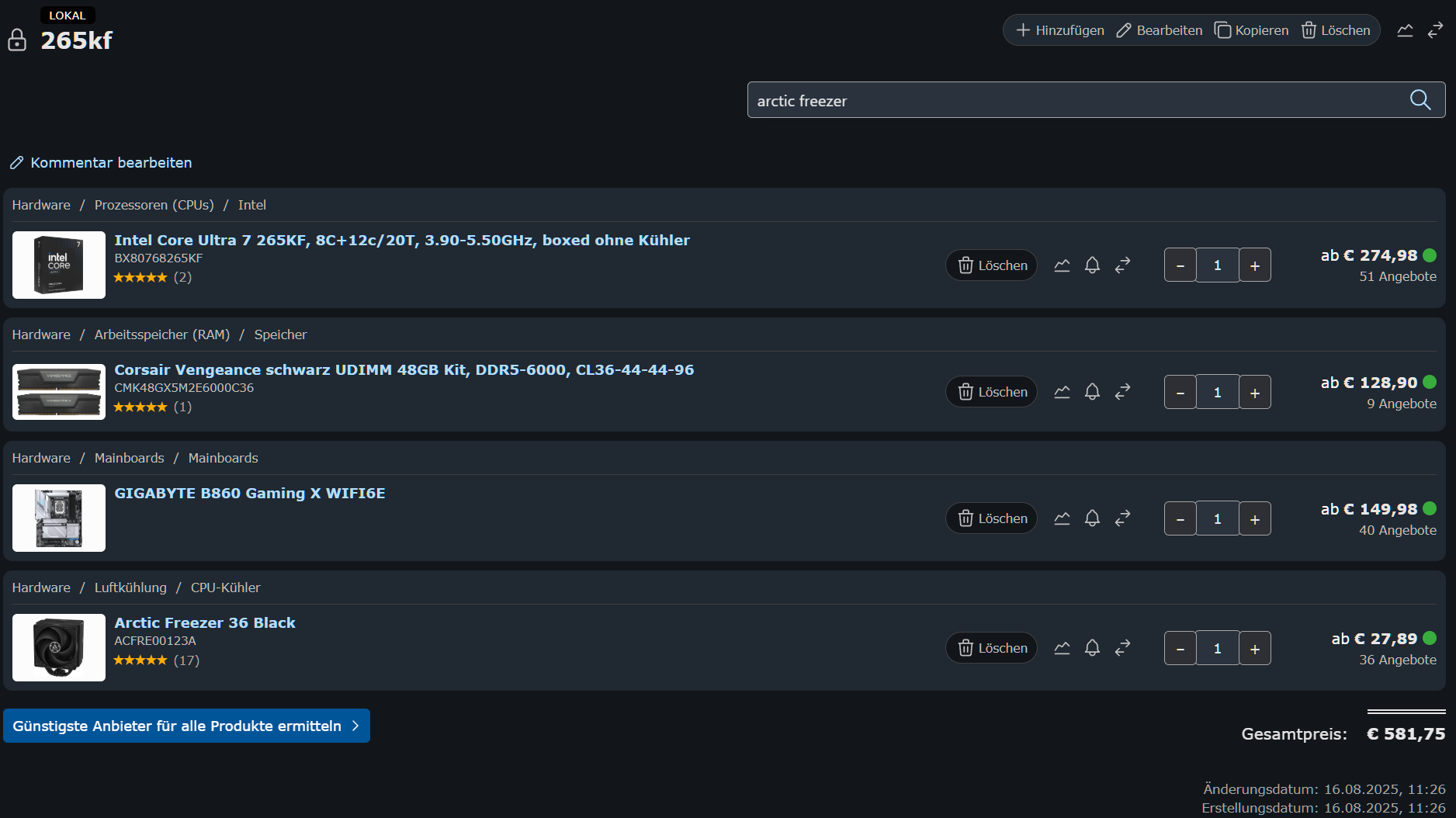Click quantity field of Corsair Vengeance

[1218, 392]
